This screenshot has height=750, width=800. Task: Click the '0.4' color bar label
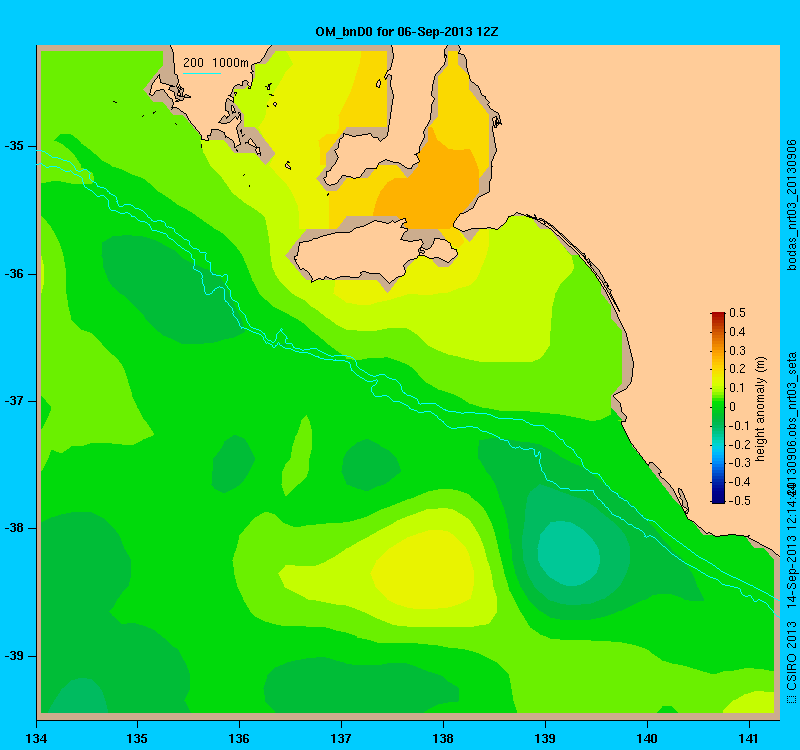coord(737,332)
